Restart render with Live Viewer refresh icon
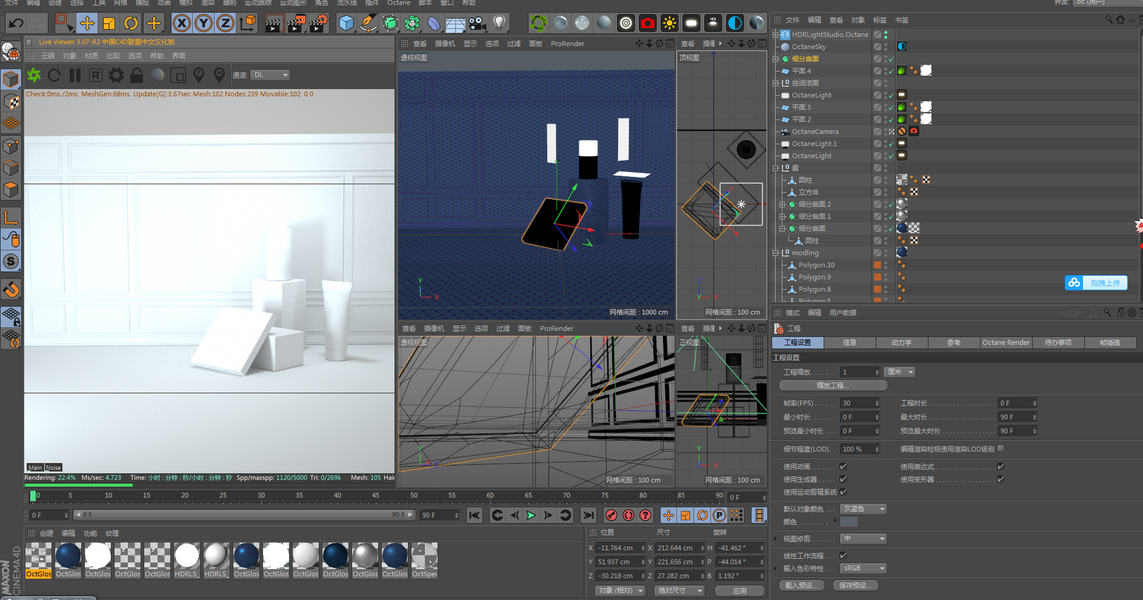 [x=55, y=75]
